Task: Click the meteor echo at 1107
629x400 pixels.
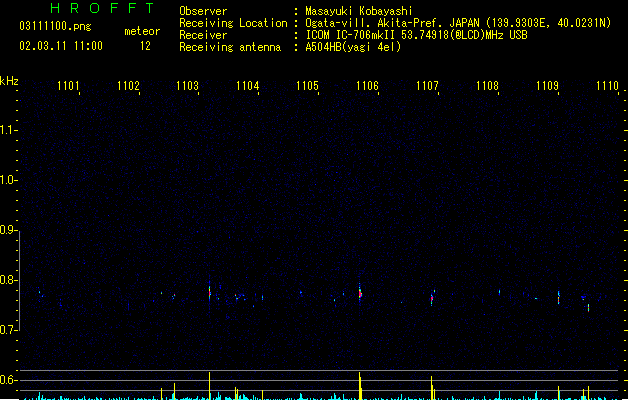Action: tap(432, 298)
